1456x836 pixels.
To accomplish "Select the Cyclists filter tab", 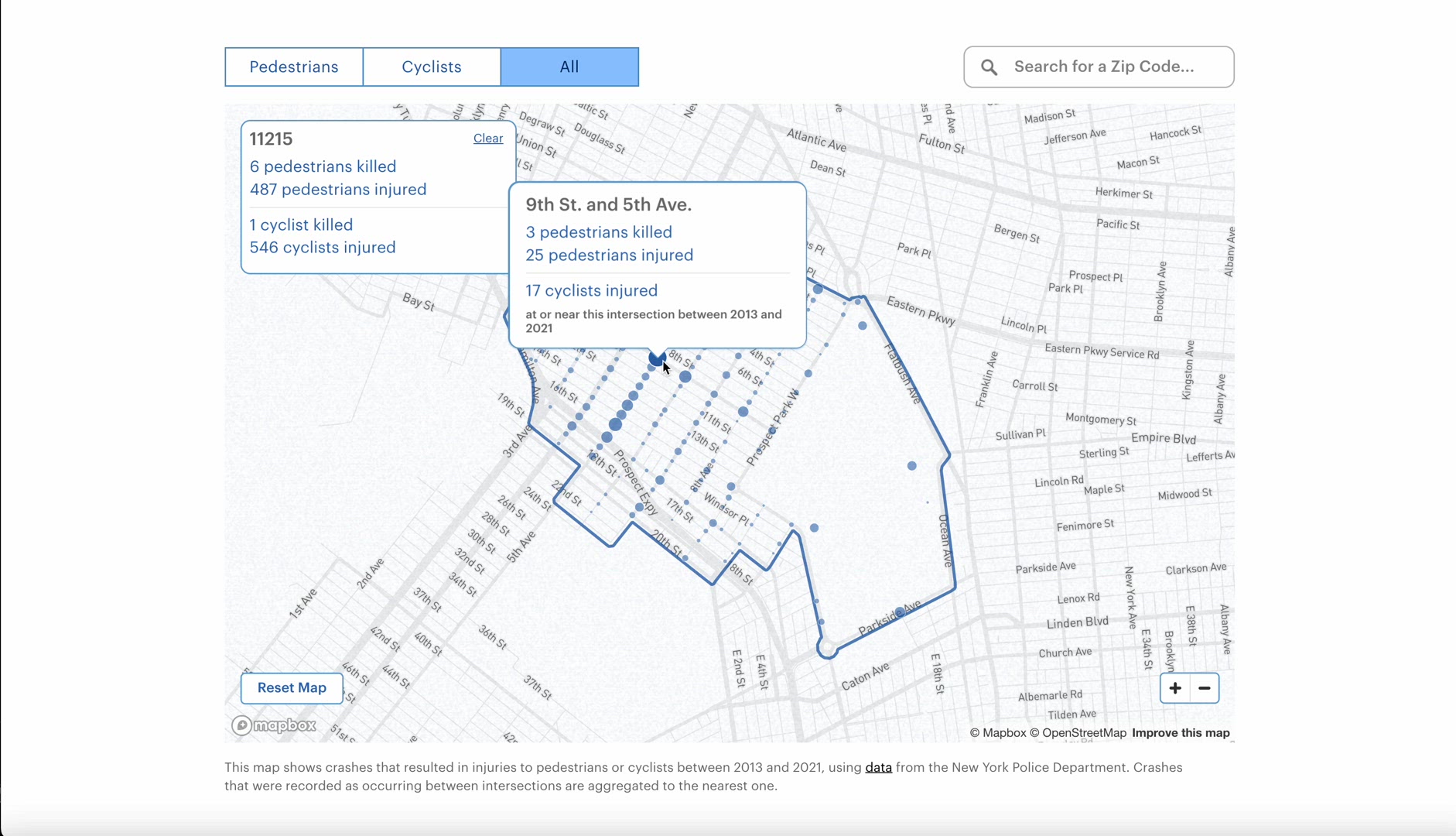I will [x=431, y=67].
